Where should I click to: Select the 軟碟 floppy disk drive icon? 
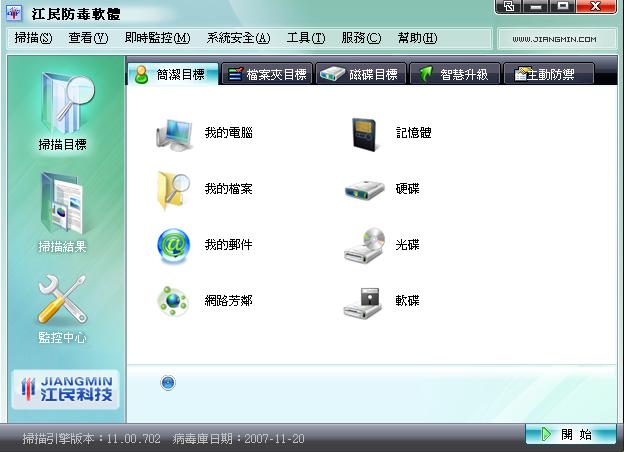click(x=363, y=302)
